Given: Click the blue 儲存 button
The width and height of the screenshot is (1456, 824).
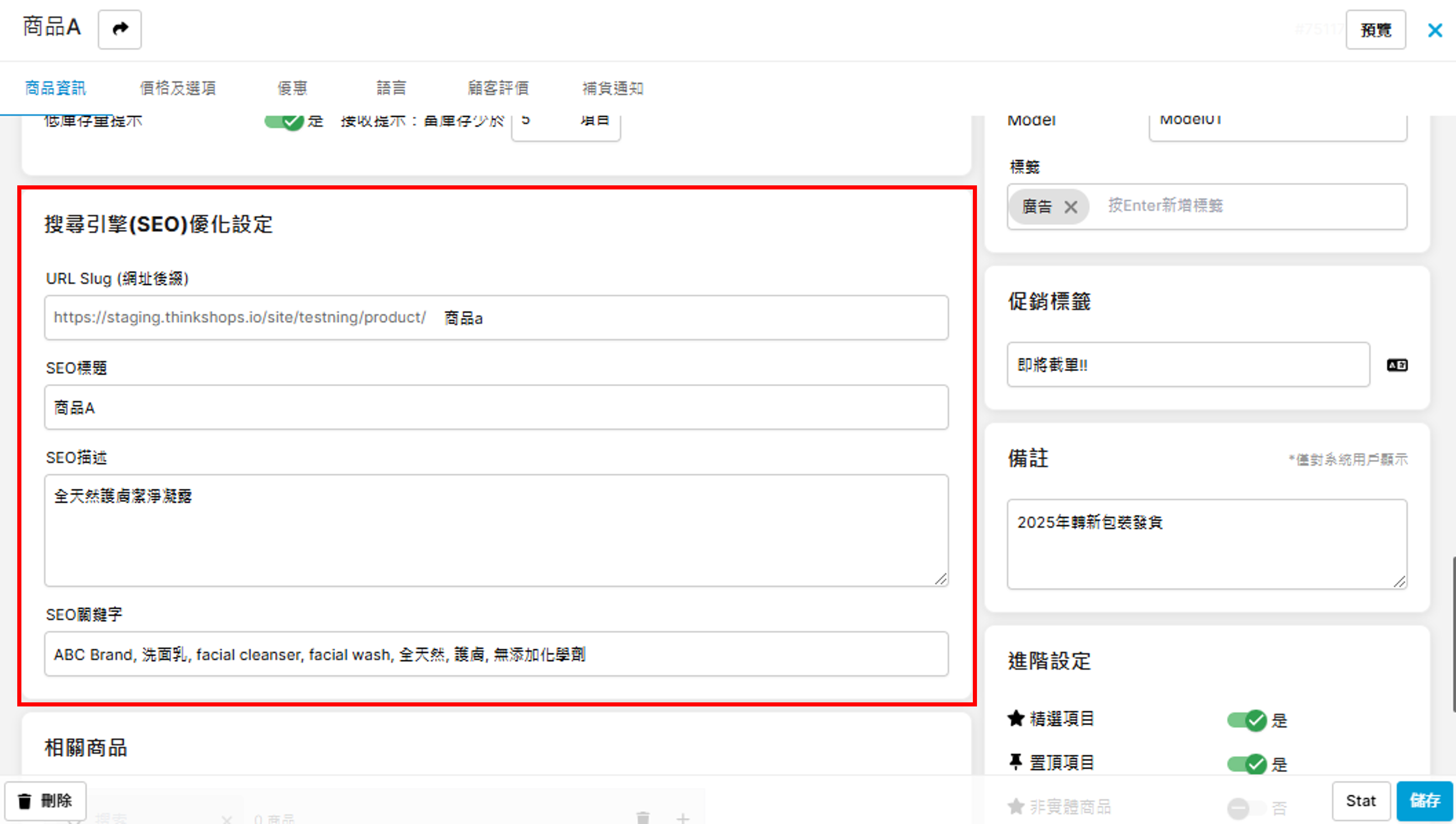Looking at the screenshot, I should (x=1424, y=800).
